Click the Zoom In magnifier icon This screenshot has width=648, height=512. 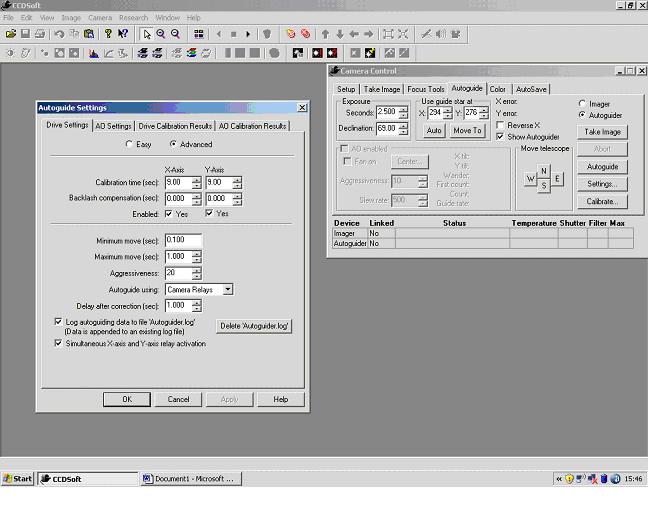coord(161,34)
